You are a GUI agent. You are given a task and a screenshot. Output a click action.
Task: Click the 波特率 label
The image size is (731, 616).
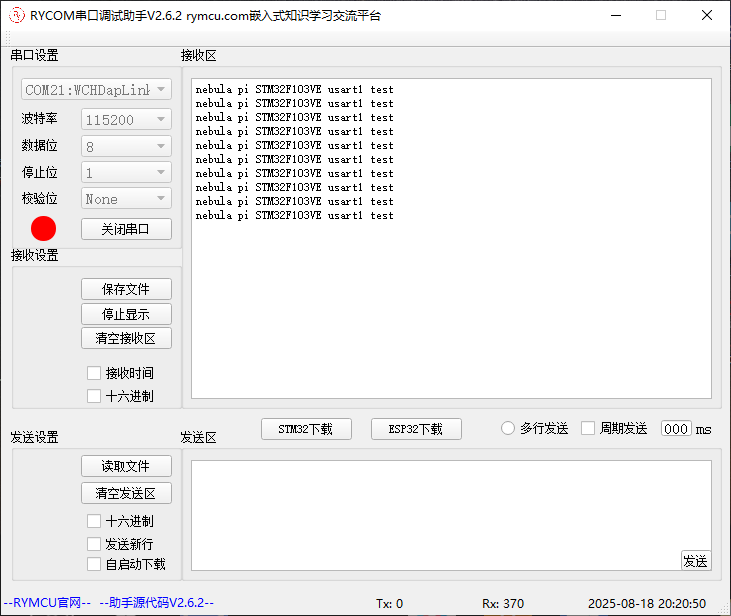pos(40,118)
